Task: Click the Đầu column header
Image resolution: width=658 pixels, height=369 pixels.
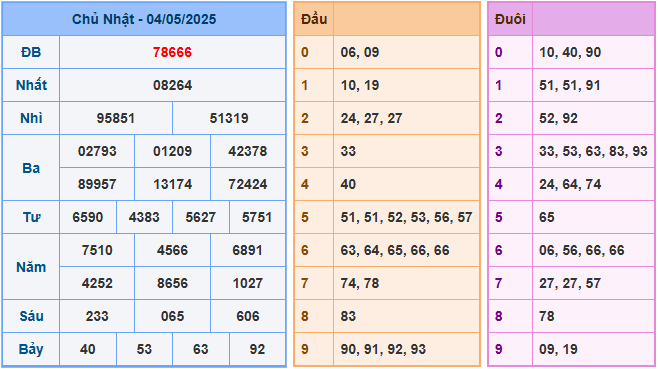Action: [314, 19]
